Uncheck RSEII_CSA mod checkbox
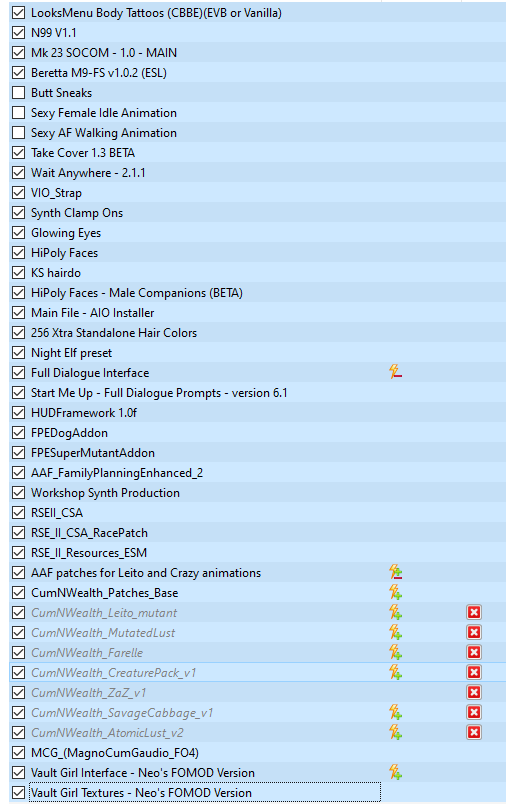Viewport: 506px width, 804px height. point(18,513)
